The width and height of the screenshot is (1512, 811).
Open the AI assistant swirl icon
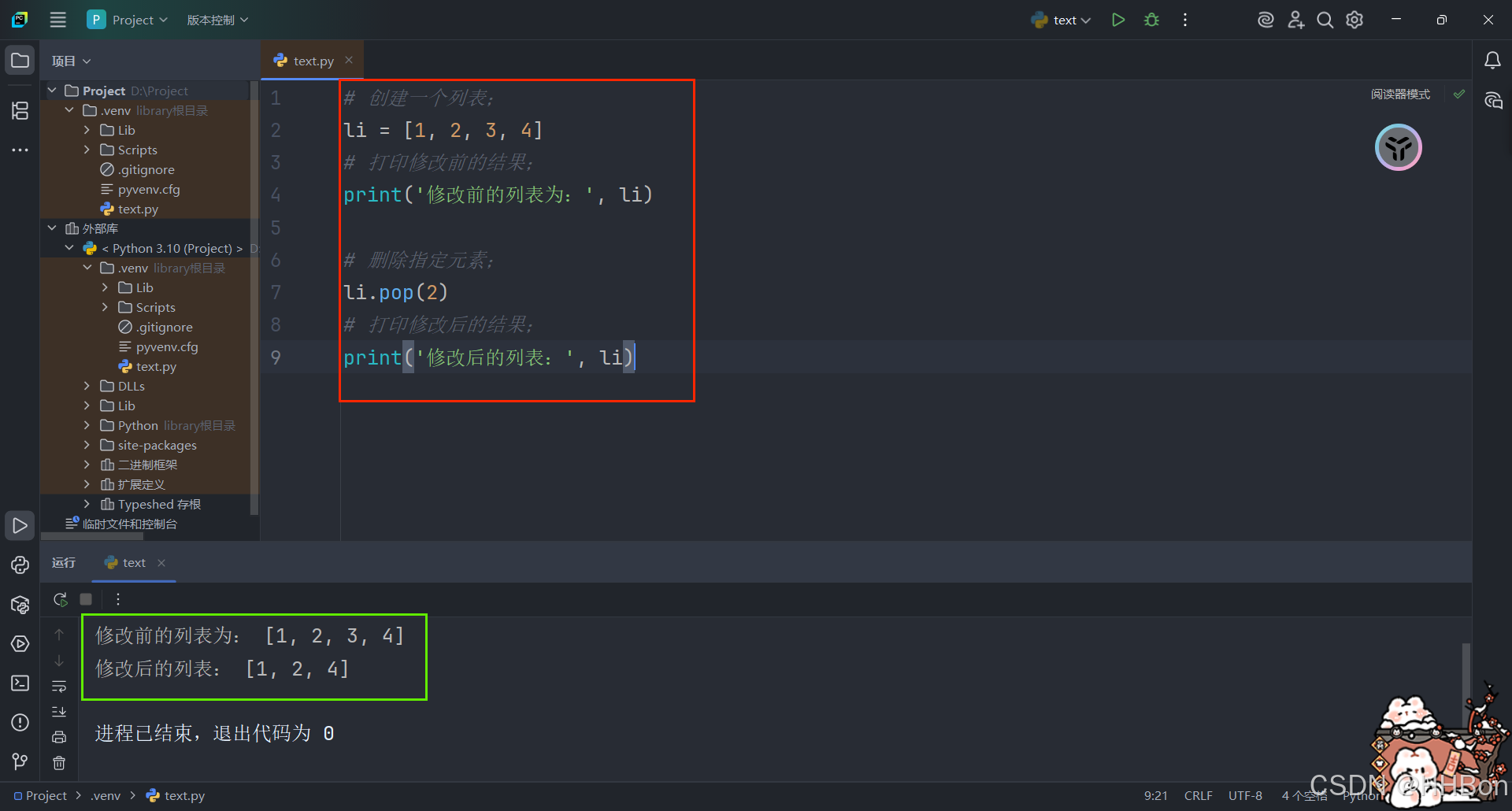pyautogui.click(x=1266, y=20)
